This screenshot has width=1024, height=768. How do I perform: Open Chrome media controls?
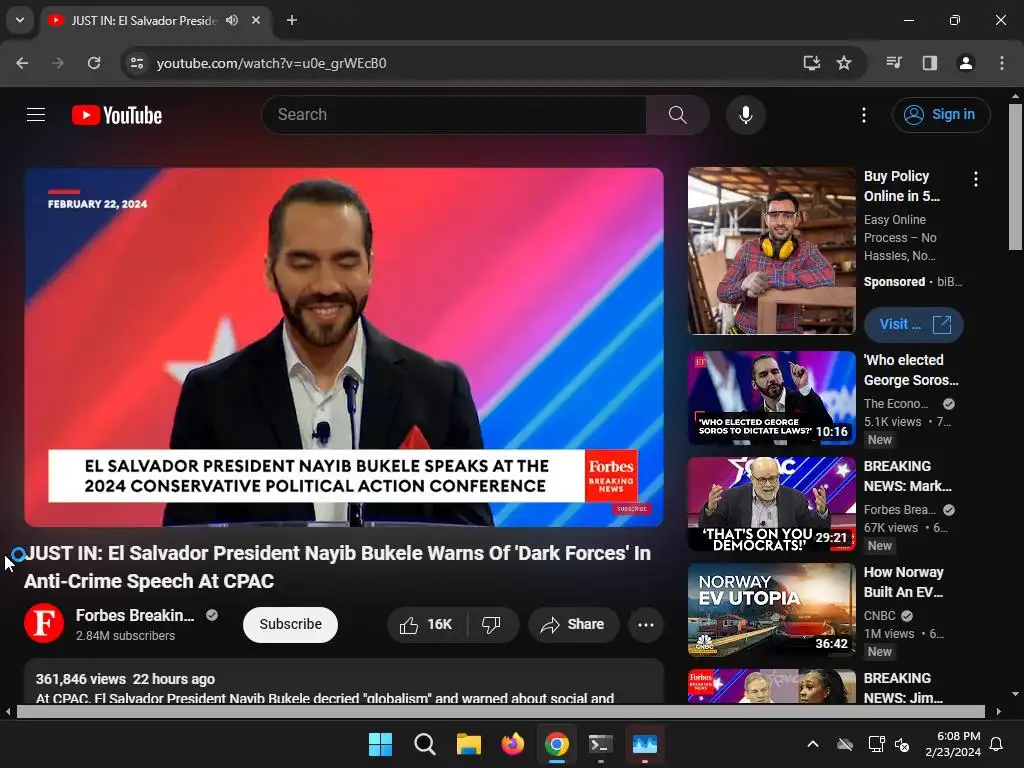tap(893, 63)
